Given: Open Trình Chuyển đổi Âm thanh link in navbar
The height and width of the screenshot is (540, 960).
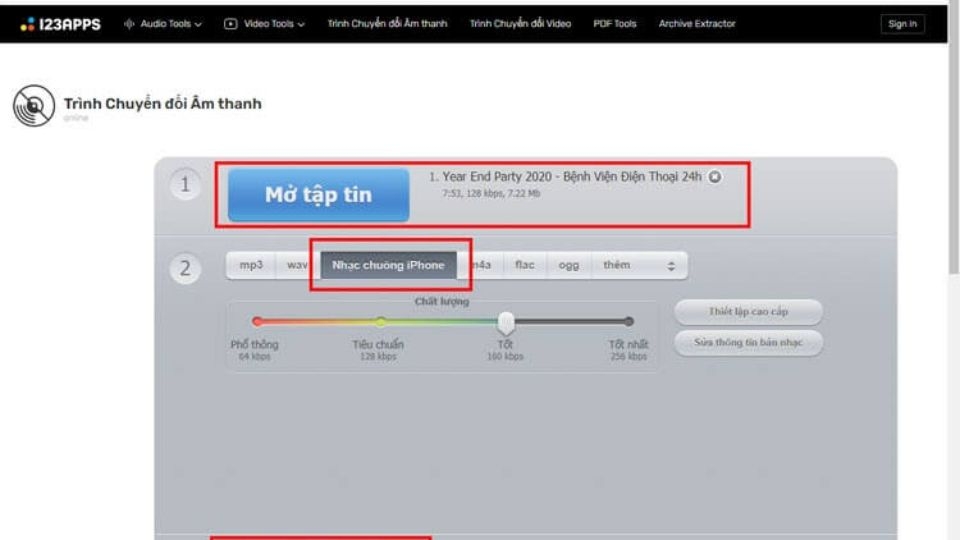Looking at the screenshot, I should tap(387, 24).
